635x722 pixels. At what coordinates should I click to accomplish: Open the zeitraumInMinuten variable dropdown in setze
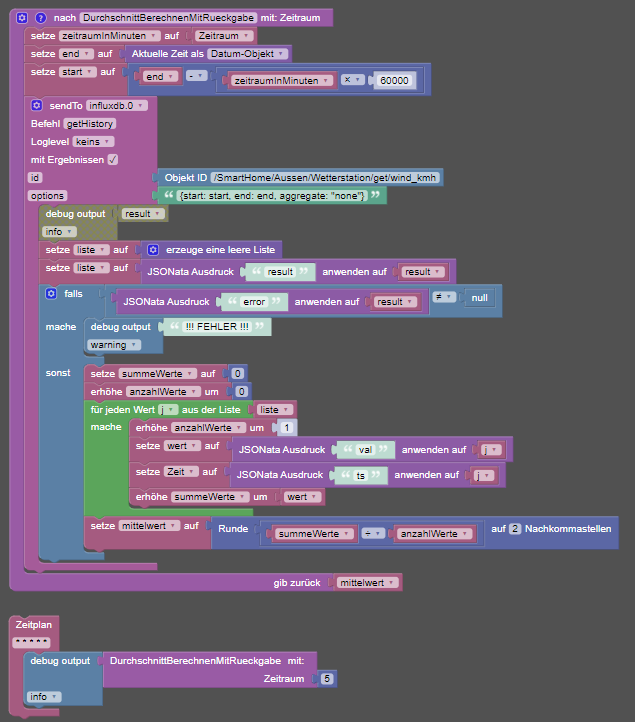(x=110, y=36)
